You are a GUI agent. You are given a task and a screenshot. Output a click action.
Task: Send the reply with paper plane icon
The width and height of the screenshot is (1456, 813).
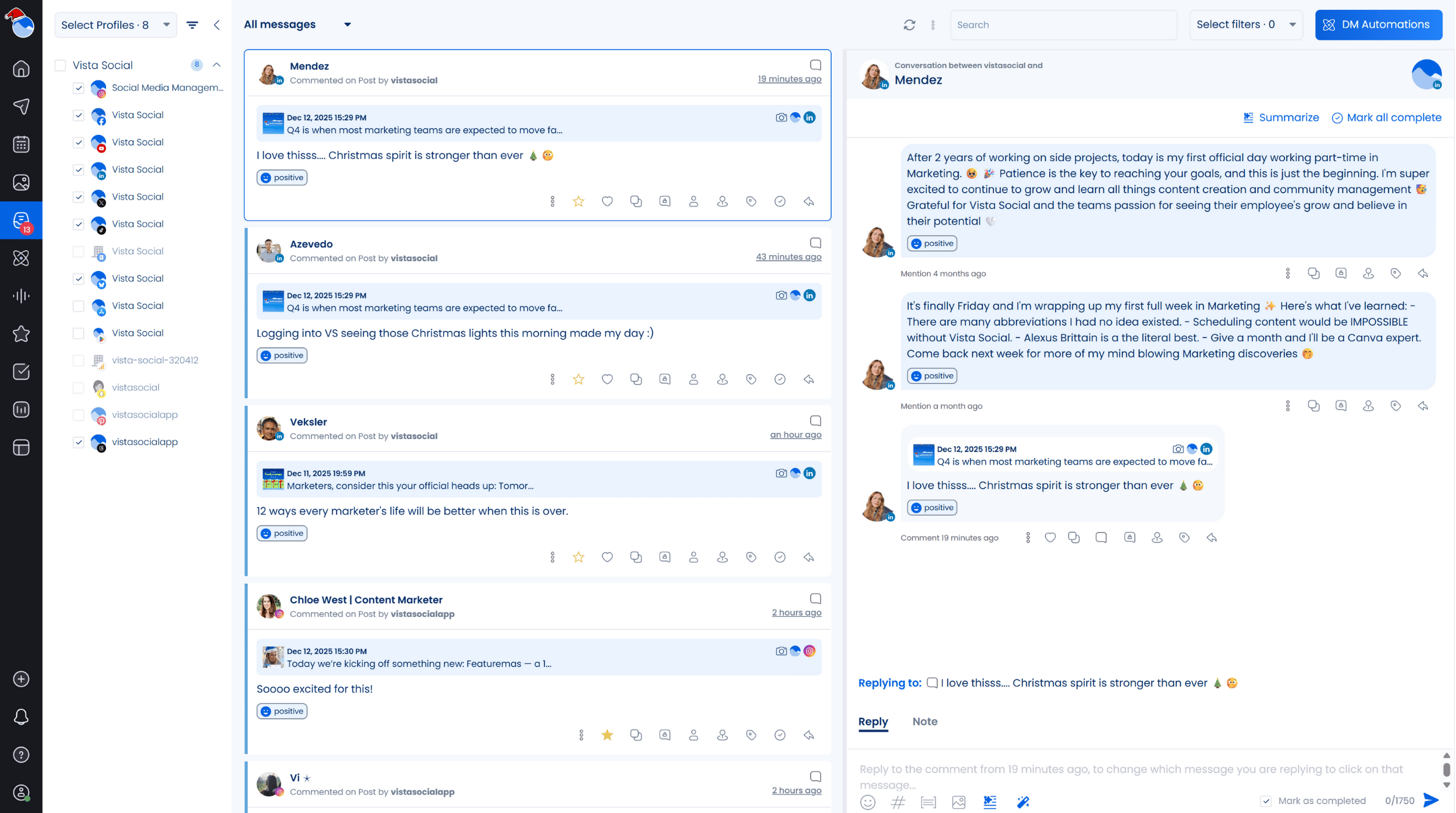pyautogui.click(x=1431, y=800)
